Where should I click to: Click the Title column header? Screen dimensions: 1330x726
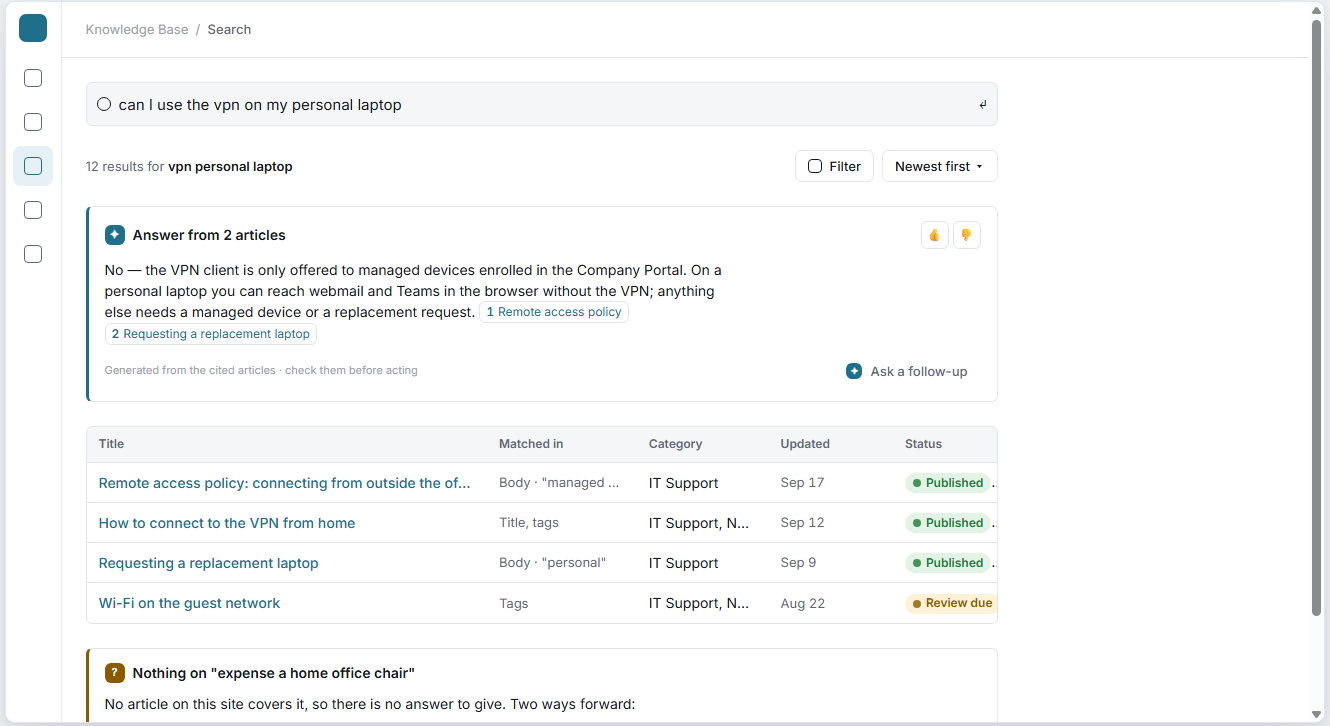click(112, 444)
